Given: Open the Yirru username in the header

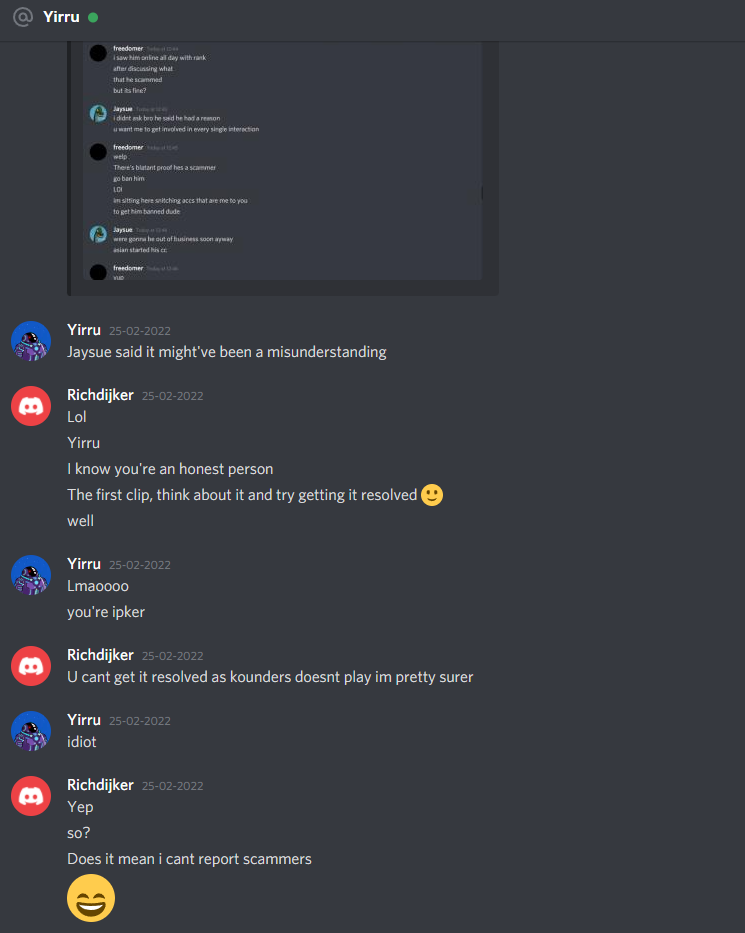Looking at the screenshot, I should pos(61,17).
